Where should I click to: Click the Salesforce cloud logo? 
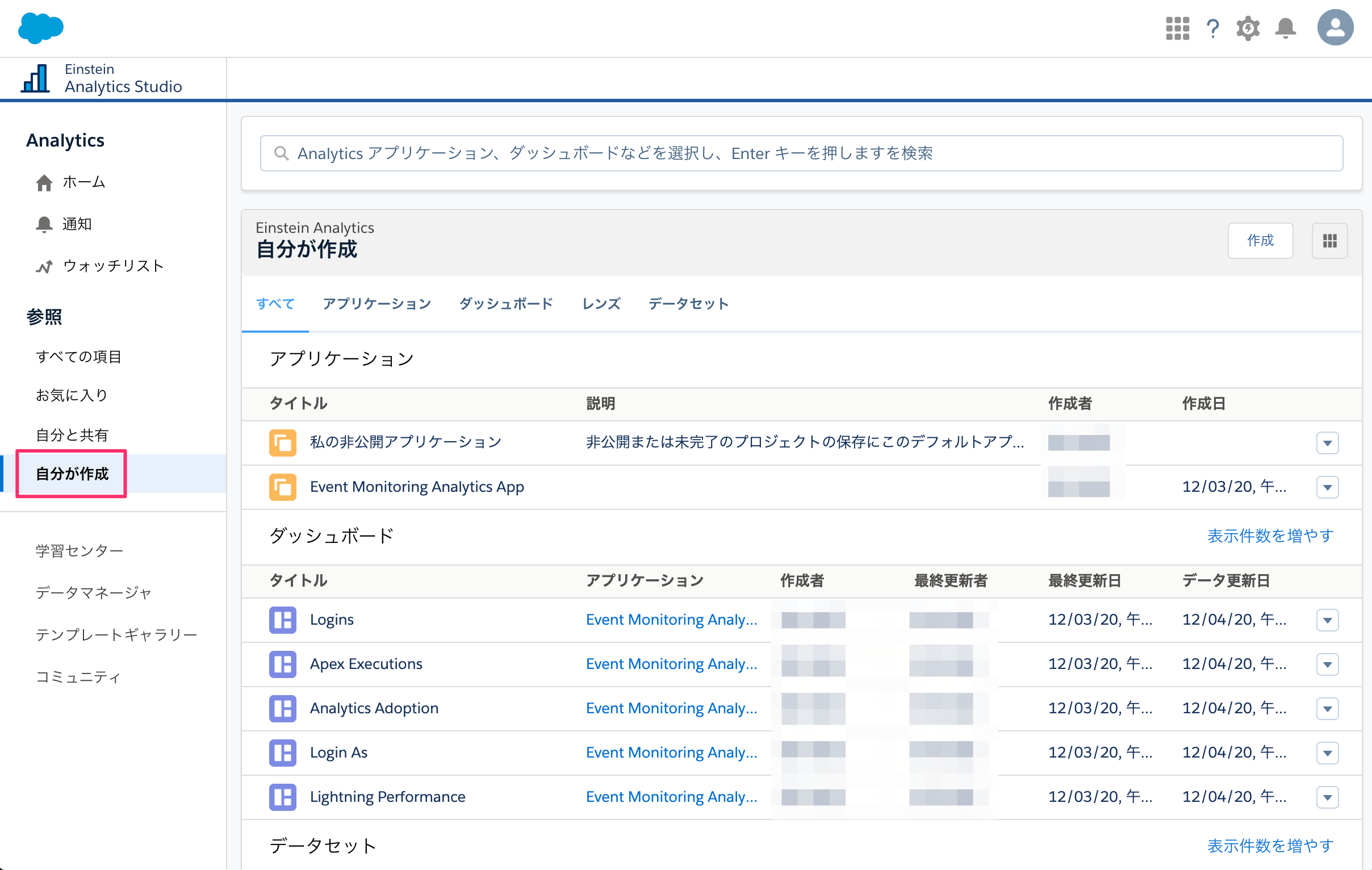point(40,27)
